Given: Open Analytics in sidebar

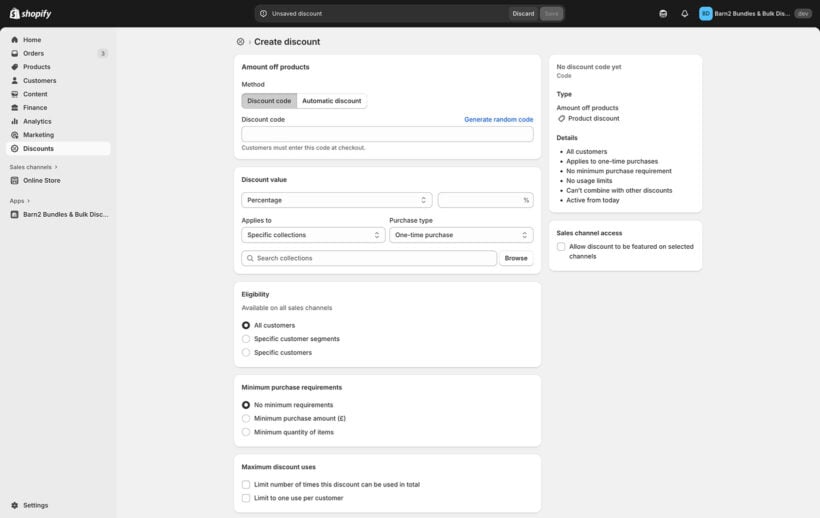Looking at the screenshot, I should 58,121.
